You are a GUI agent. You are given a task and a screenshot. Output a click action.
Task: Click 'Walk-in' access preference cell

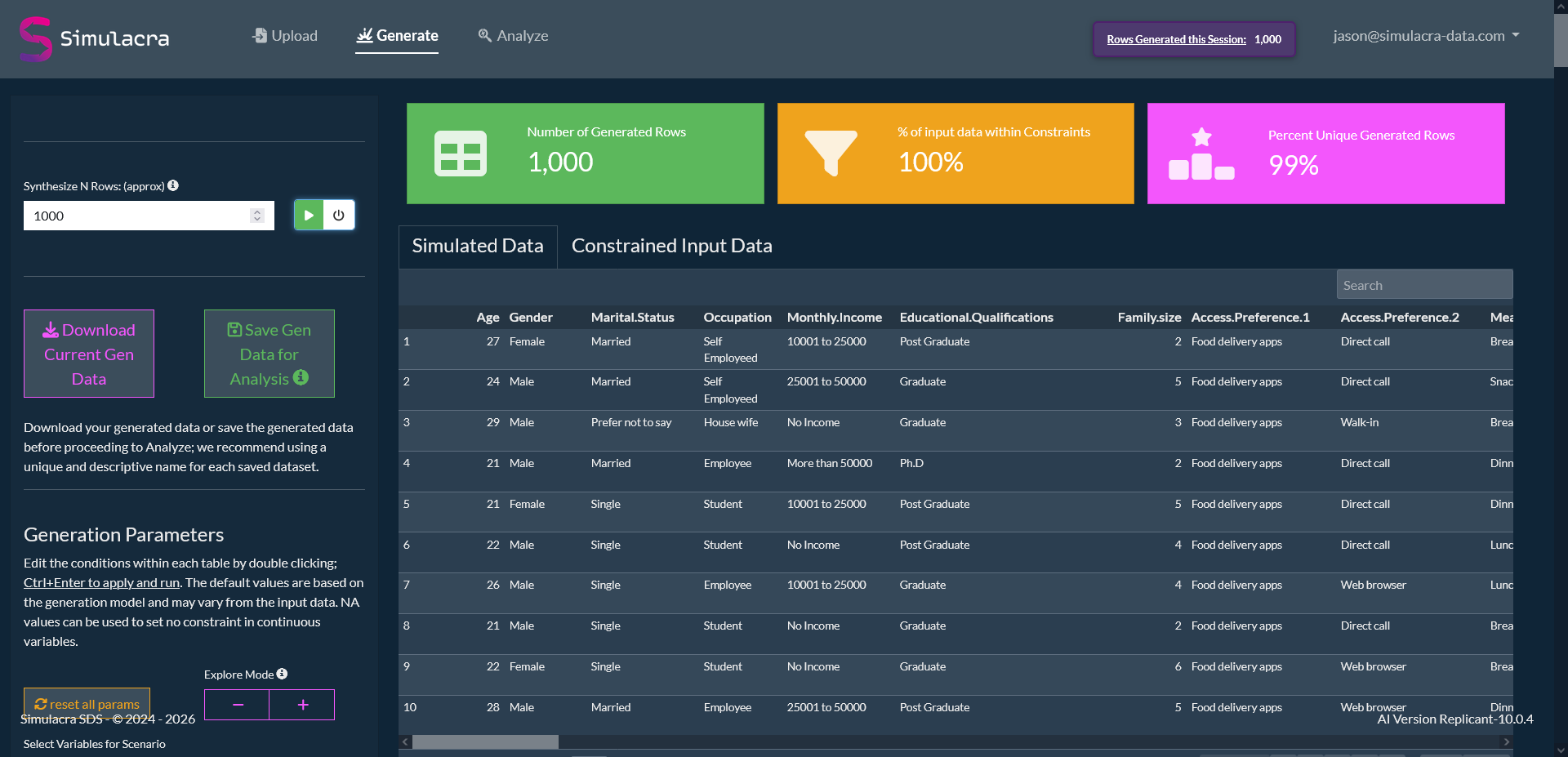pos(1359,422)
